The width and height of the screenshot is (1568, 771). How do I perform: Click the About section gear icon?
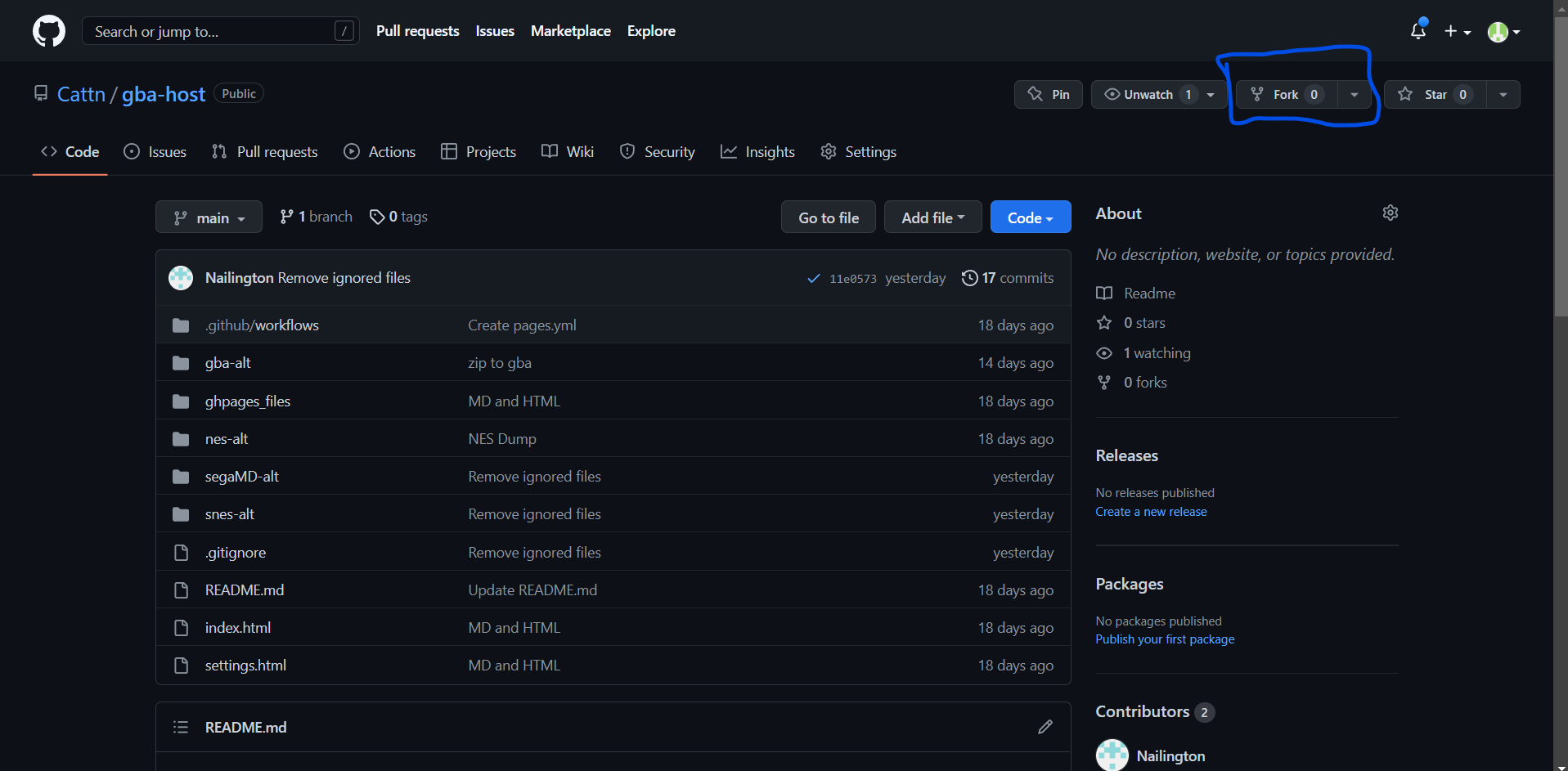click(1390, 213)
